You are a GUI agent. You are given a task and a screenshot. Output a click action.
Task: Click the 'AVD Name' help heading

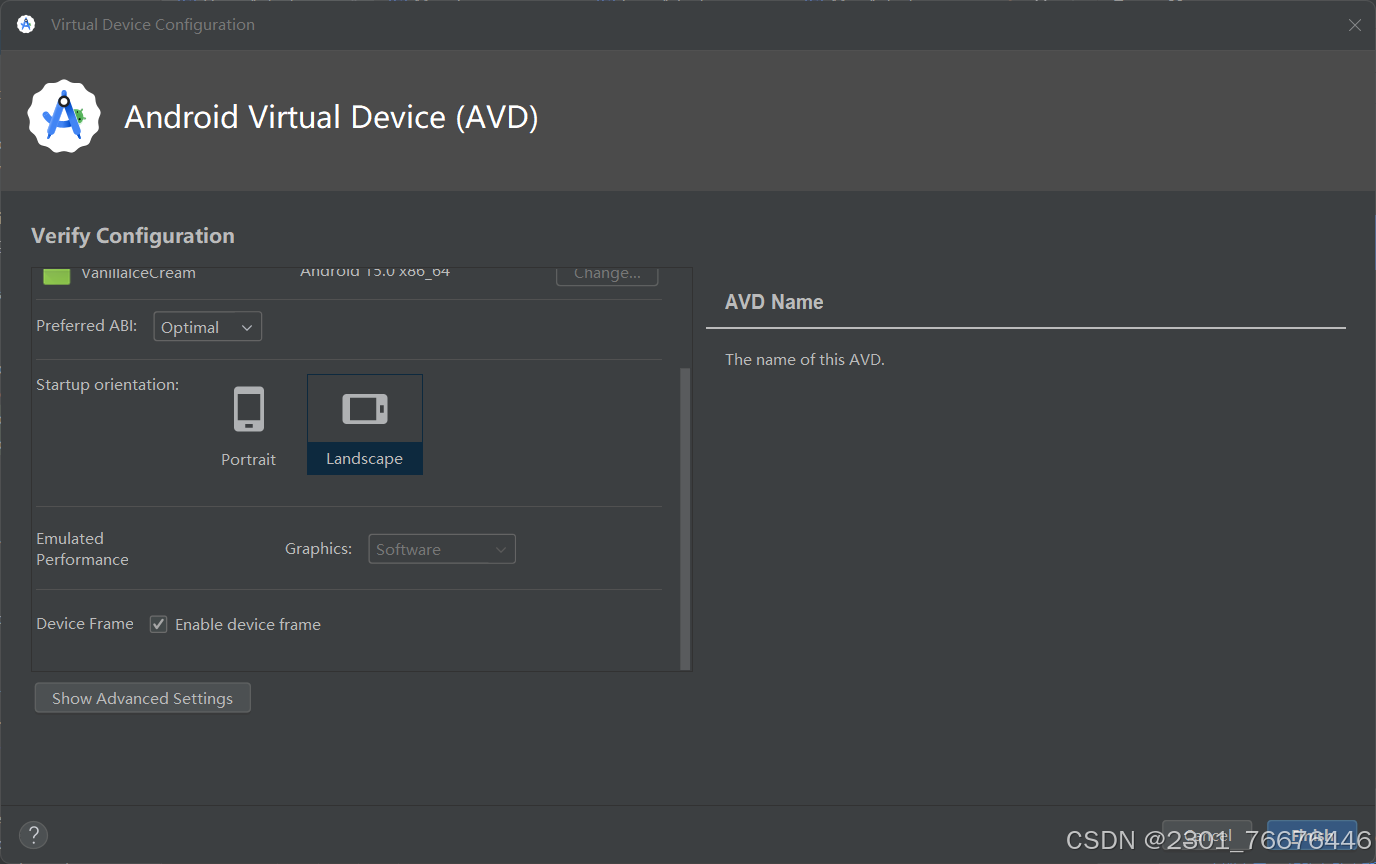click(x=774, y=302)
